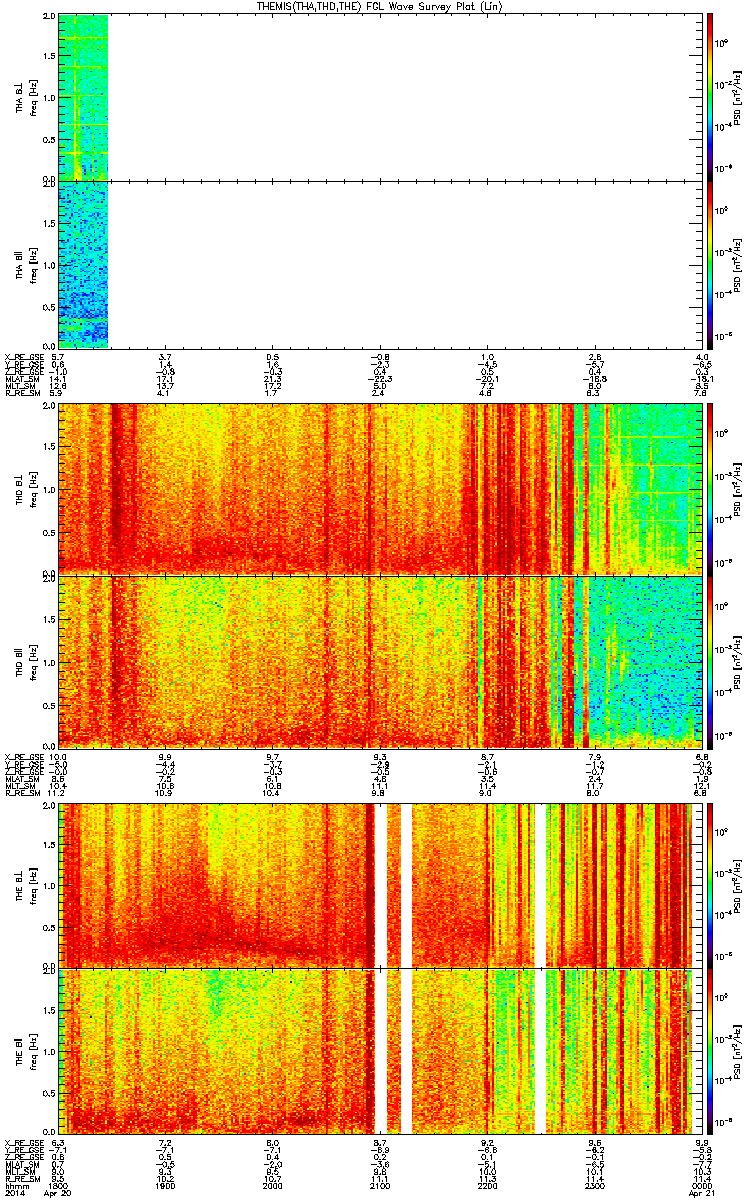
Task: Select the THD B-parallel spectrogram panel
Action: point(379,661)
